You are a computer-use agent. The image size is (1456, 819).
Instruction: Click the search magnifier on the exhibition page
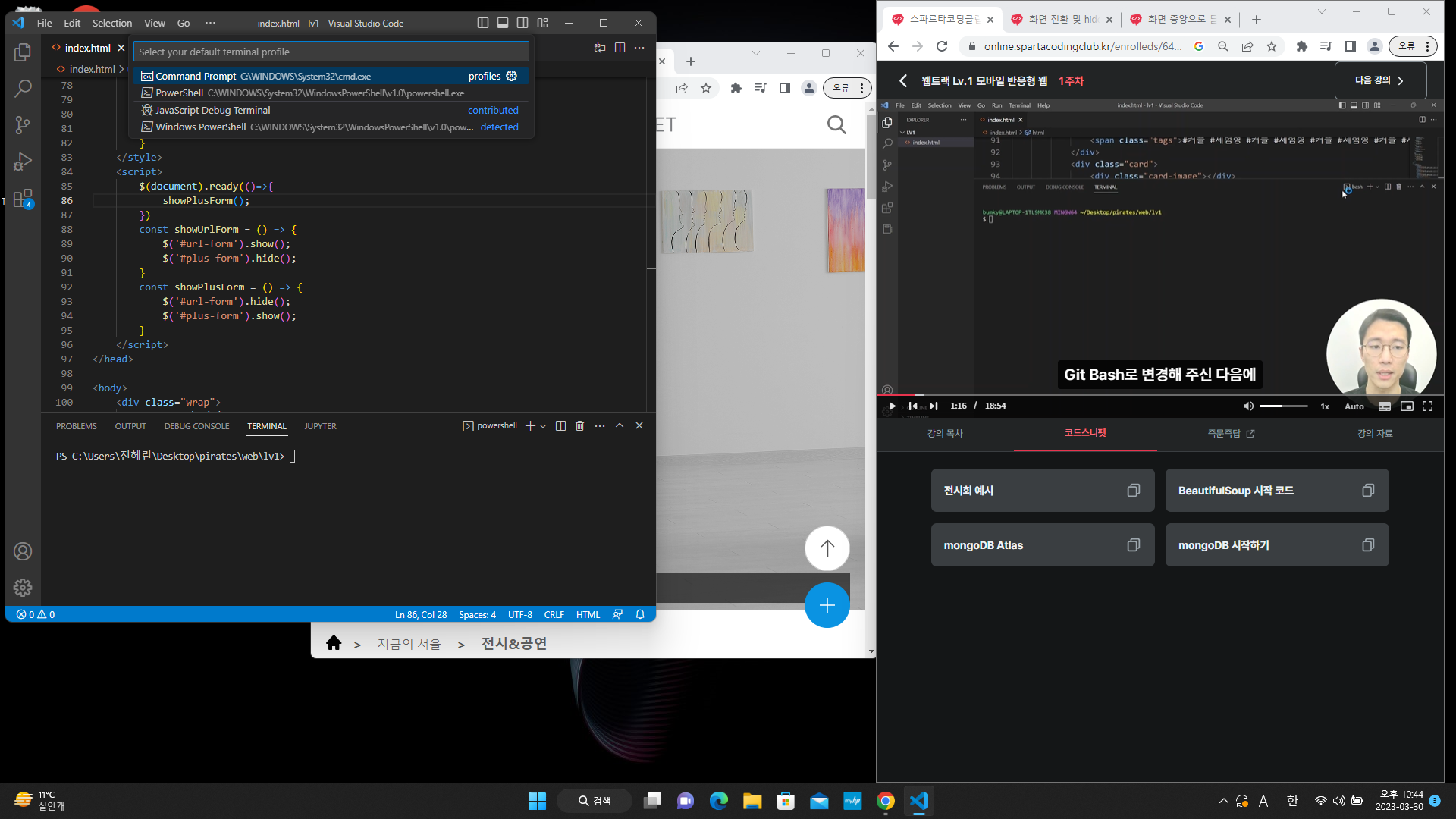836,124
